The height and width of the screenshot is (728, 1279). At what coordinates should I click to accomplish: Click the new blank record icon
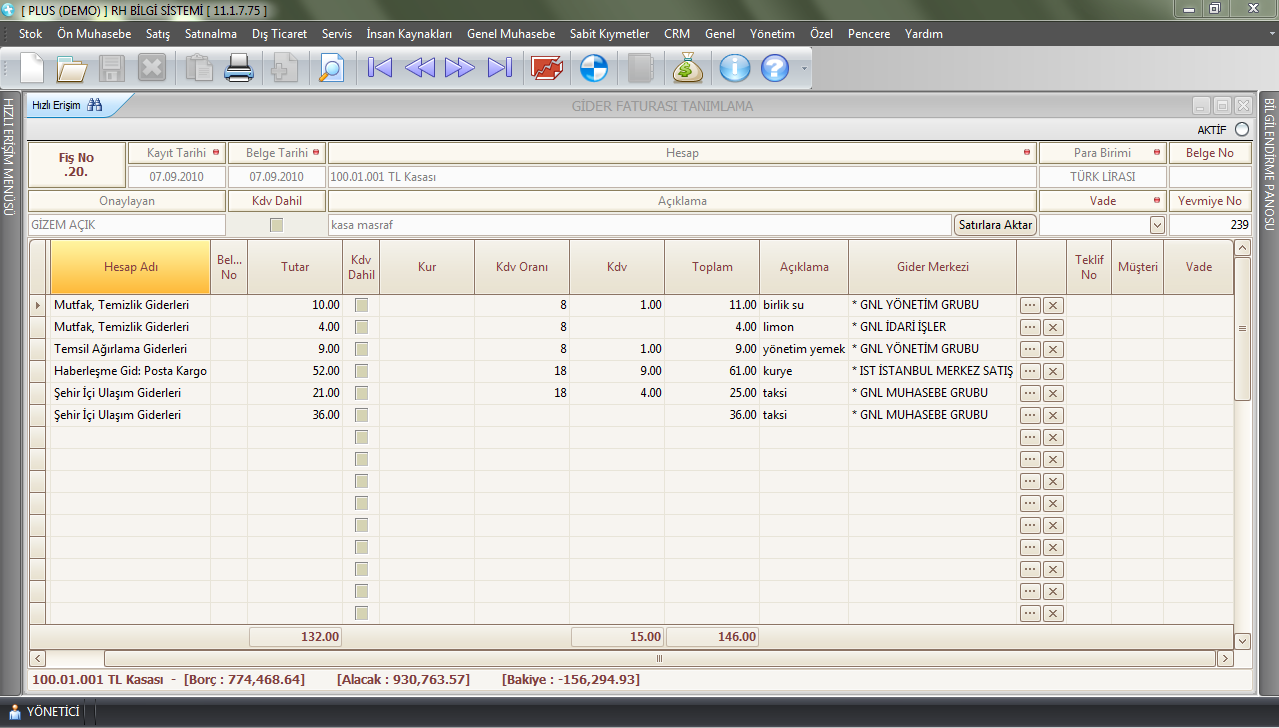click(x=33, y=68)
